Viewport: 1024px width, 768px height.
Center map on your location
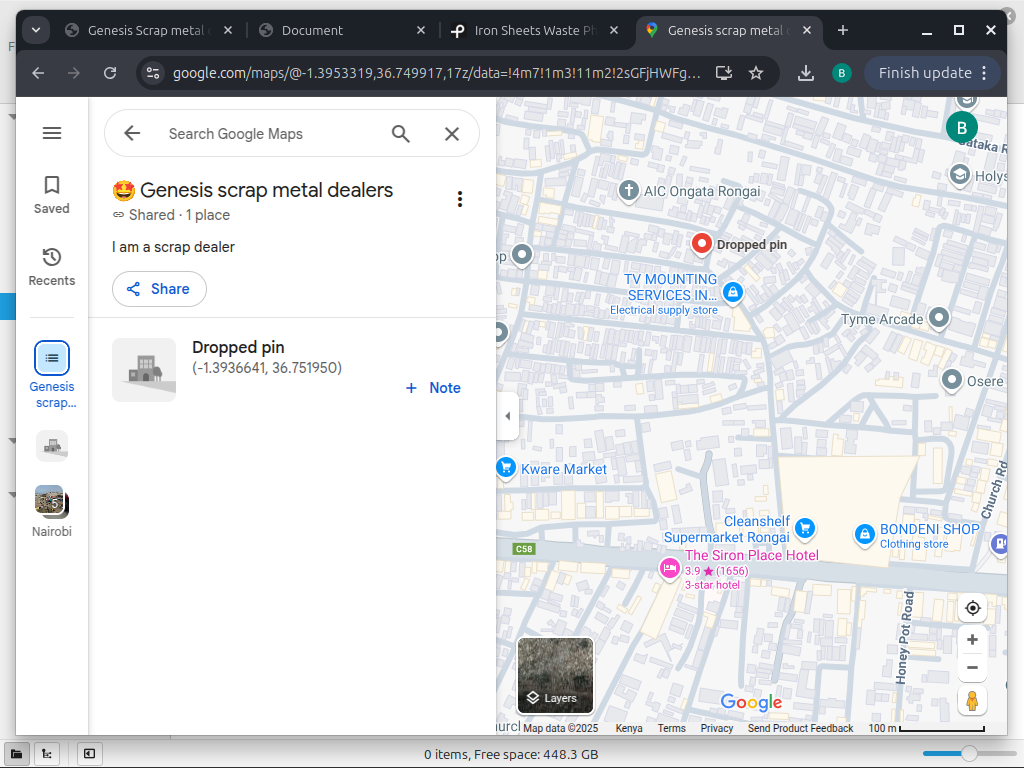(972, 608)
